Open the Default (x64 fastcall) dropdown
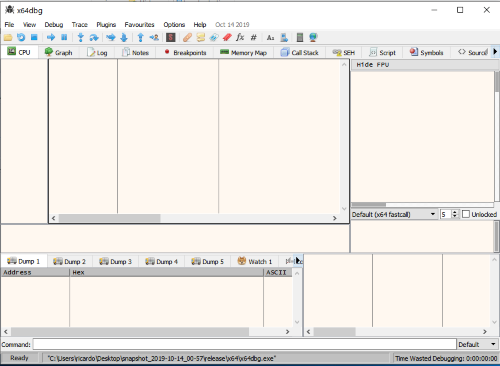 (394, 214)
